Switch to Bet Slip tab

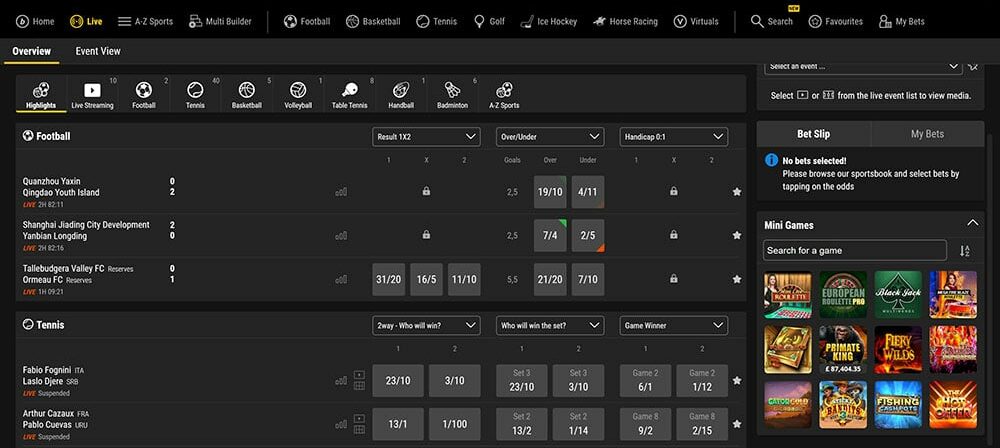(814, 134)
